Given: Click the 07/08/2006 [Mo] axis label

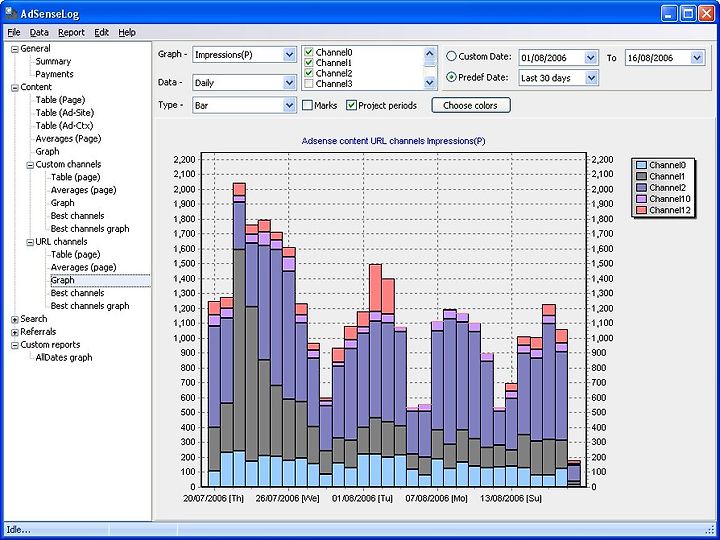Looking at the screenshot, I should click(x=436, y=499).
